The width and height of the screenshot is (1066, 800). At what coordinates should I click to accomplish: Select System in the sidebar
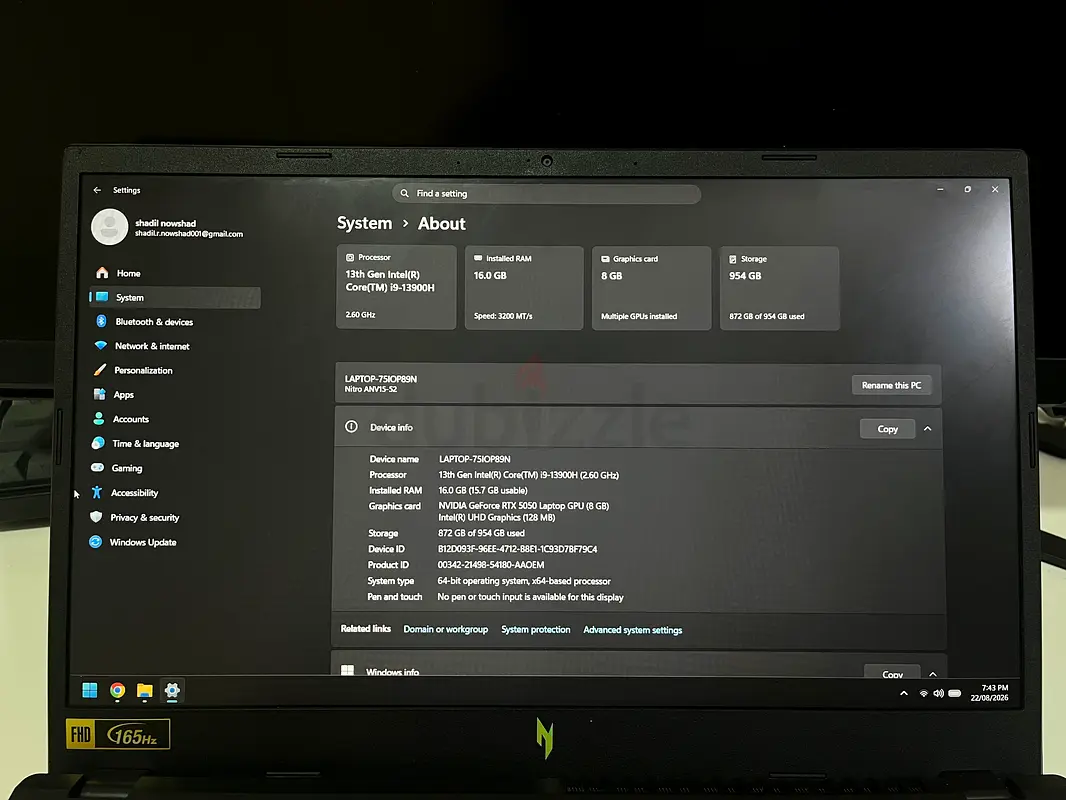coord(175,298)
